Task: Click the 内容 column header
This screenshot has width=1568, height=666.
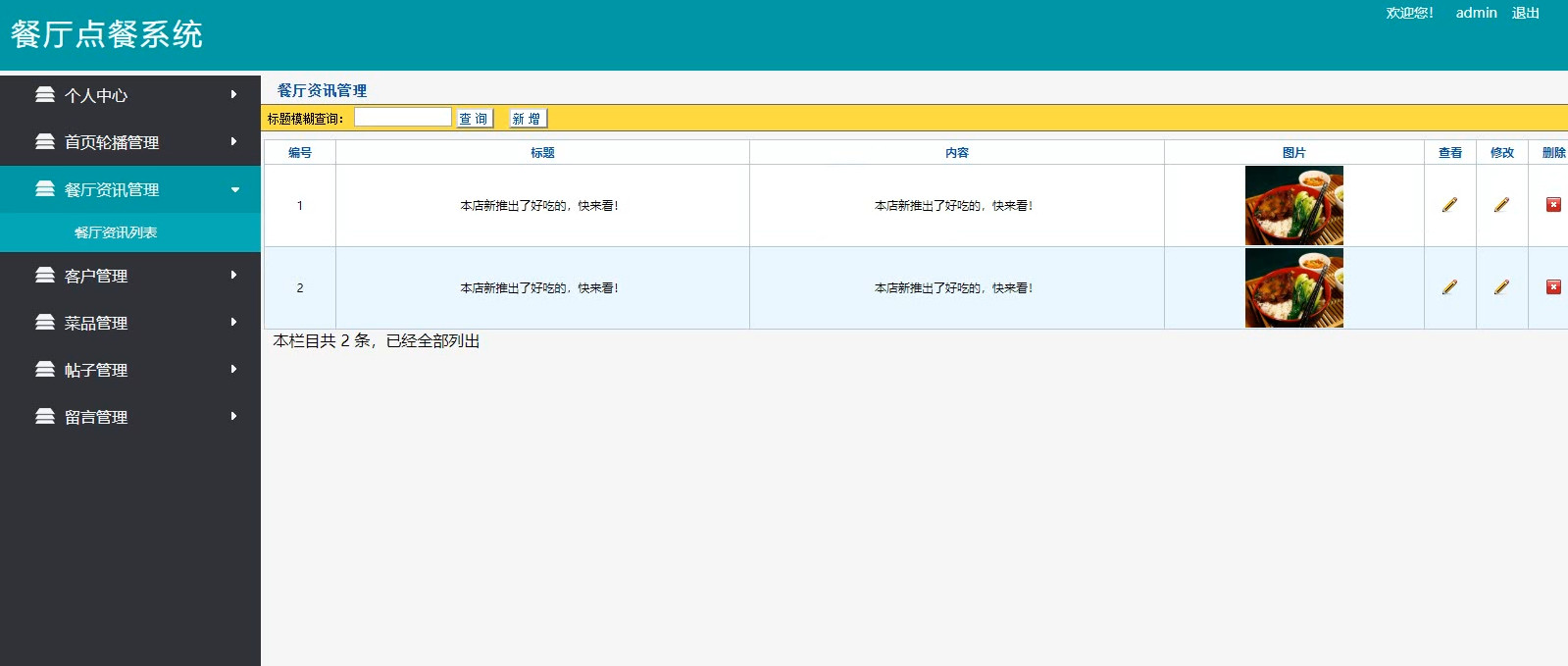Action: (957, 152)
